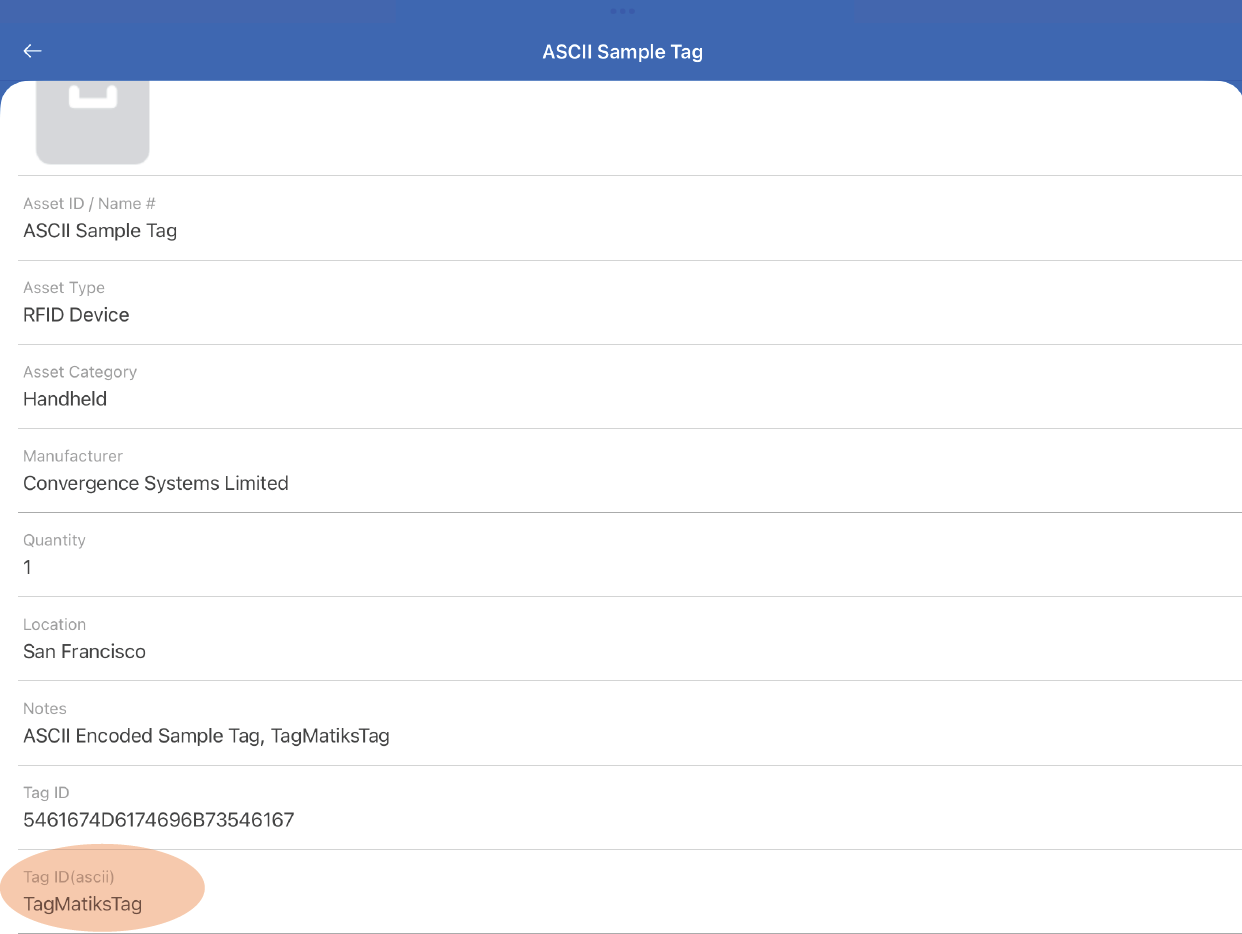Click the Asset Type field label
This screenshot has width=1242, height=934.
pyautogui.click(x=64, y=288)
